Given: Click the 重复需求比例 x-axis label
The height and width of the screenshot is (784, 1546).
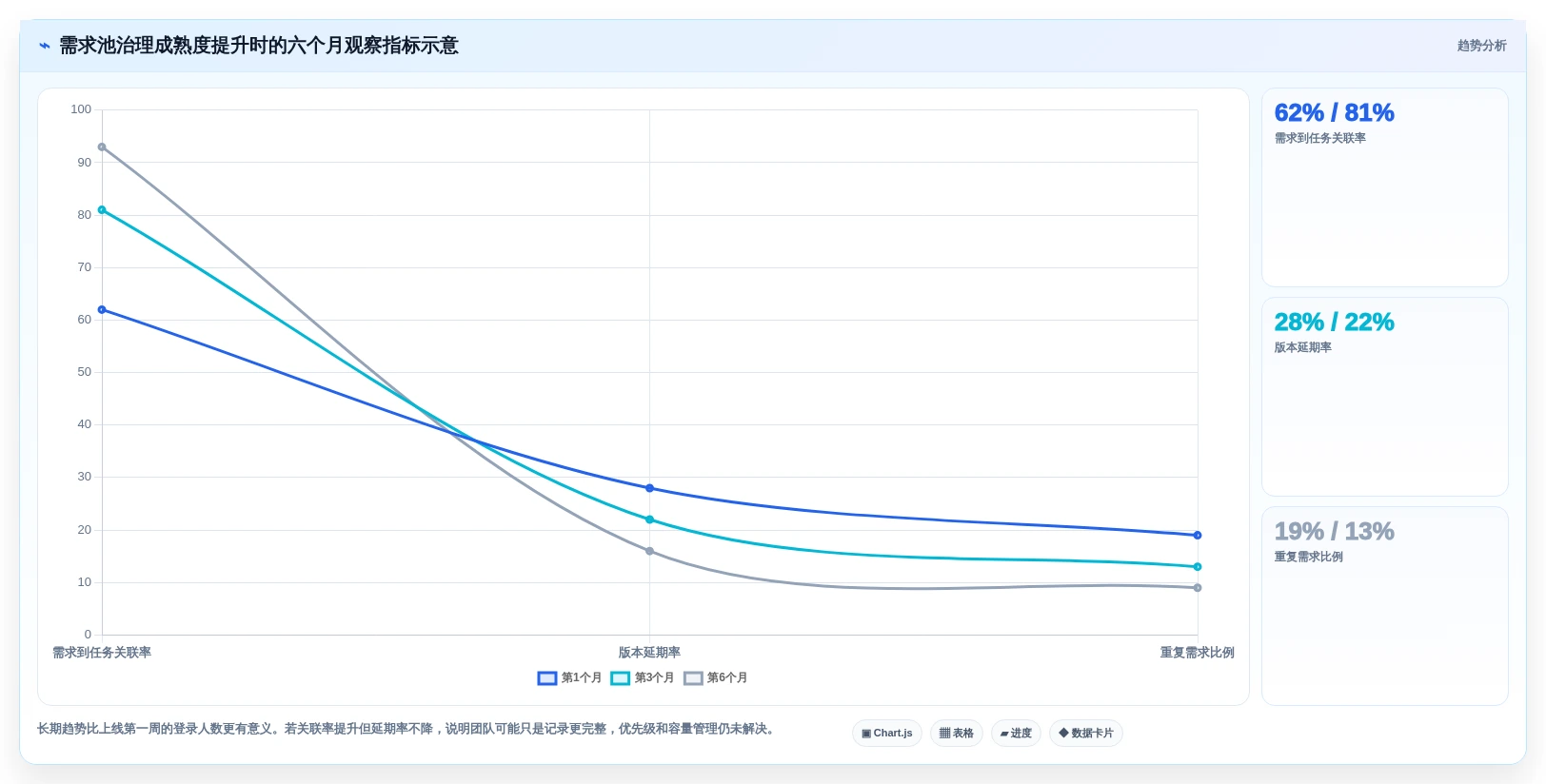Looking at the screenshot, I should 1197,653.
